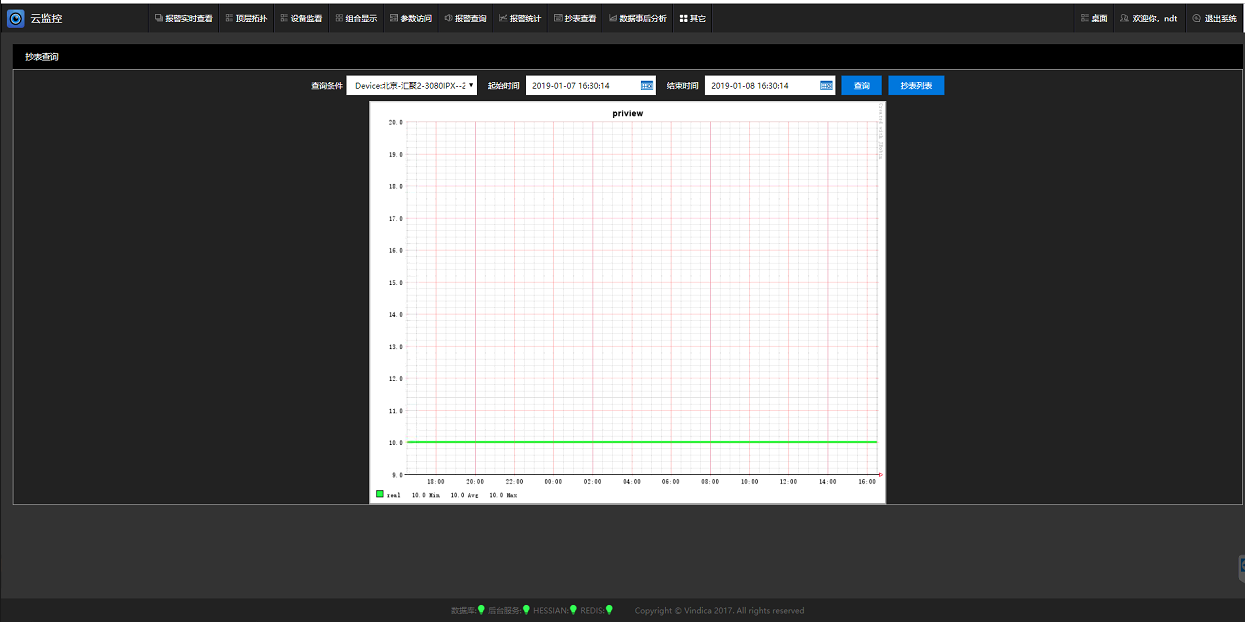Click the green 数据库 status indicator
The width and height of the screenshot is (1245, 622).
(x=481, y=609)
